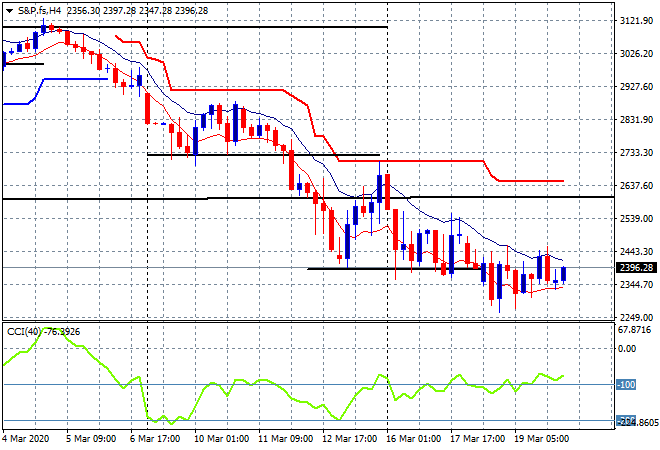The height and width of the screenshot is (450, 660).
Task: Select the 2249.00 price axis value
Action: (636, 317)
